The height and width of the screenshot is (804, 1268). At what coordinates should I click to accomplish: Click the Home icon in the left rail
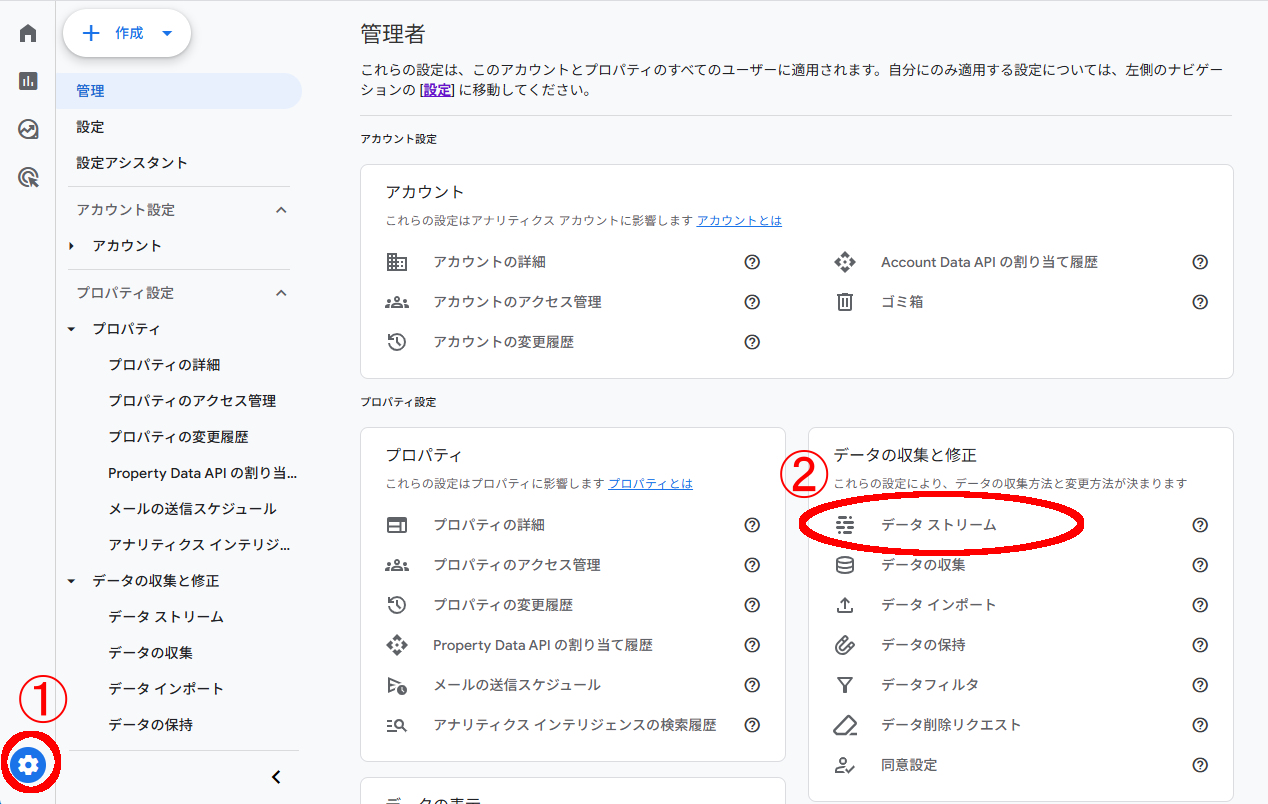27,32
